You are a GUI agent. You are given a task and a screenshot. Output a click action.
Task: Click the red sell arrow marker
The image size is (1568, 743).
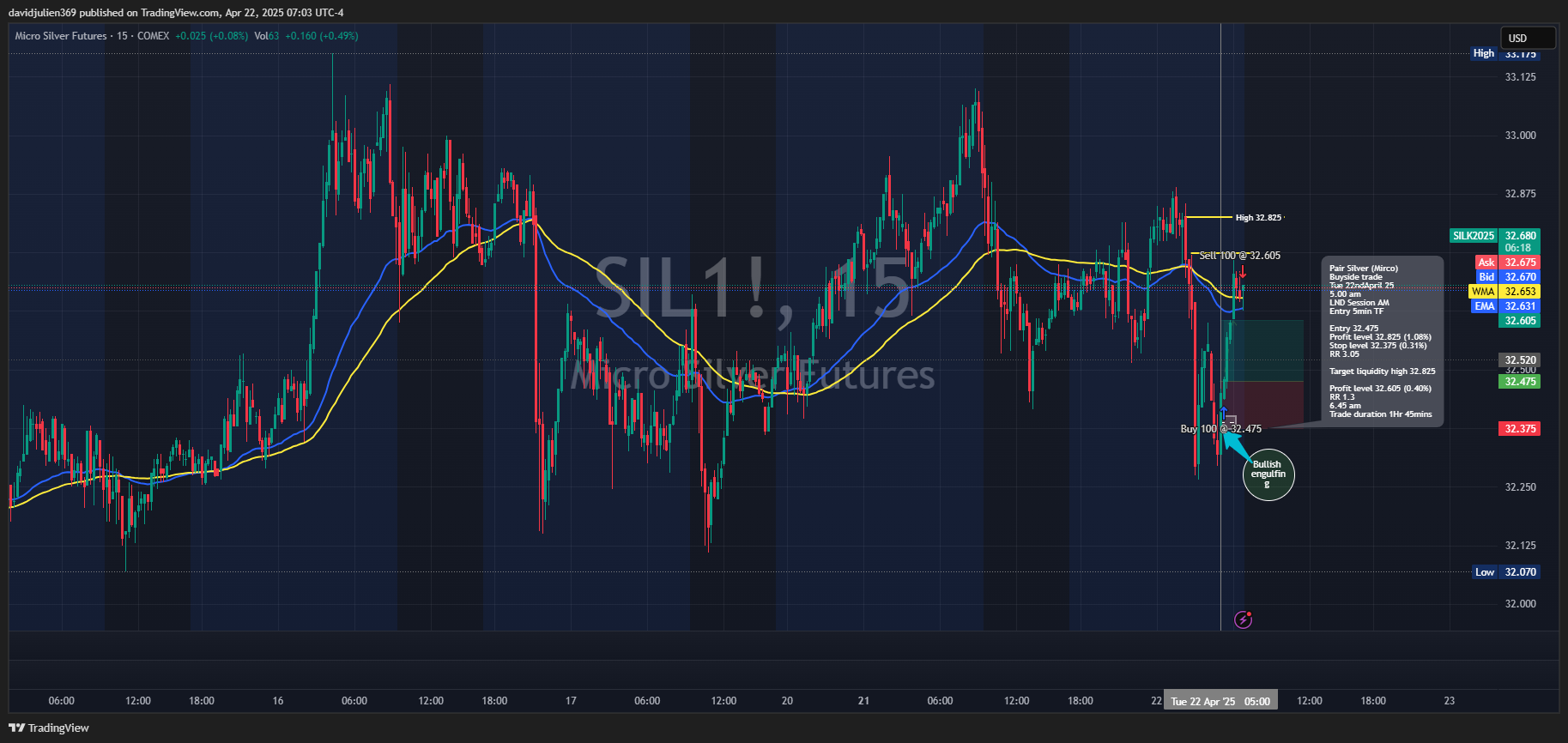pyautogui.click(x=1242, y=273)
